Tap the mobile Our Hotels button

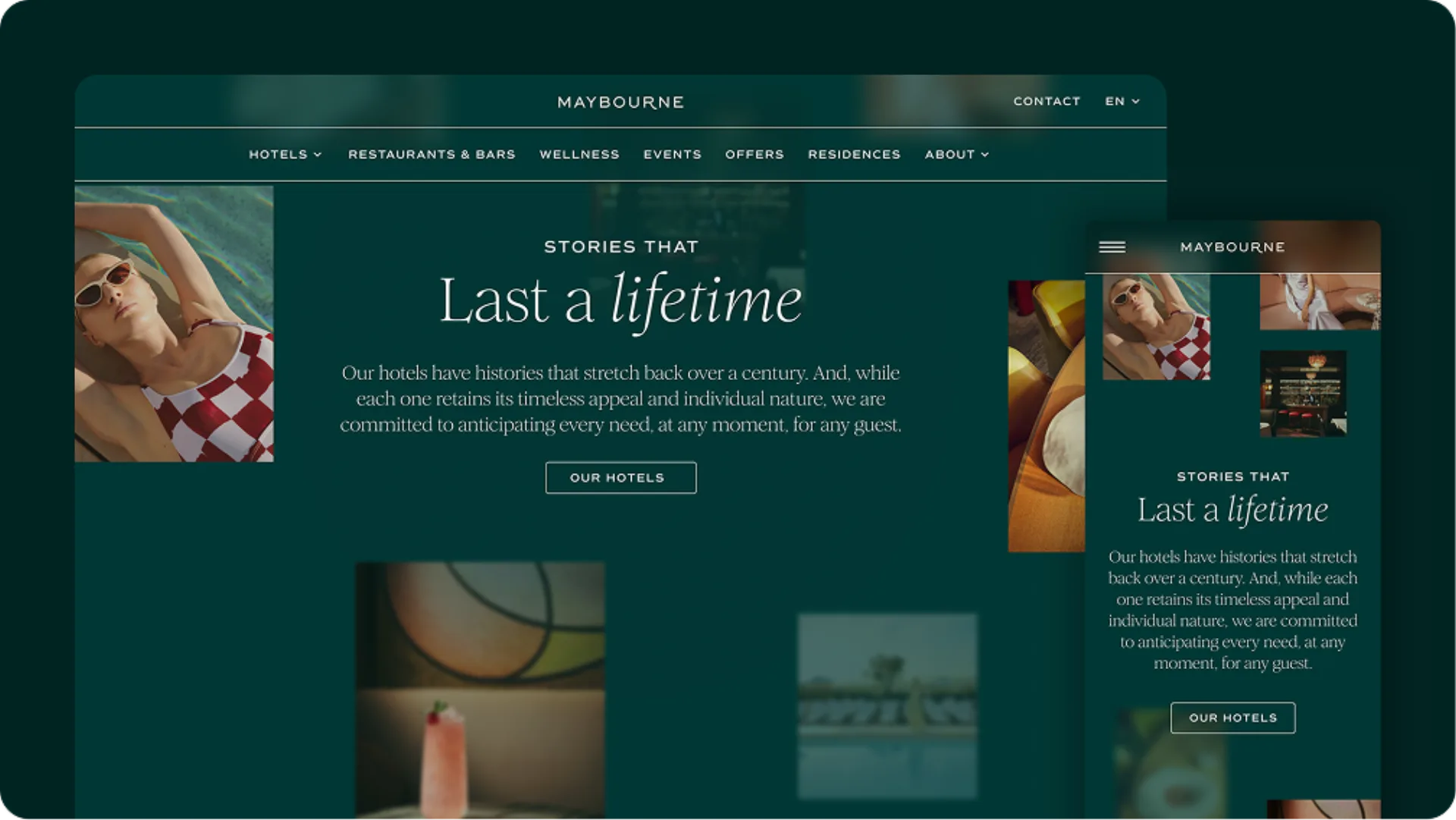[1232, 718]
